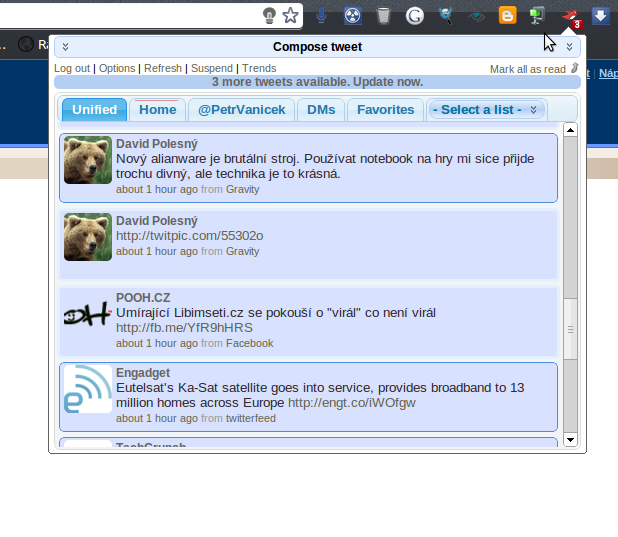Expand Compose tweet with right chevron
The width and height of the screenshot is (618, 537).
(570, 47)
